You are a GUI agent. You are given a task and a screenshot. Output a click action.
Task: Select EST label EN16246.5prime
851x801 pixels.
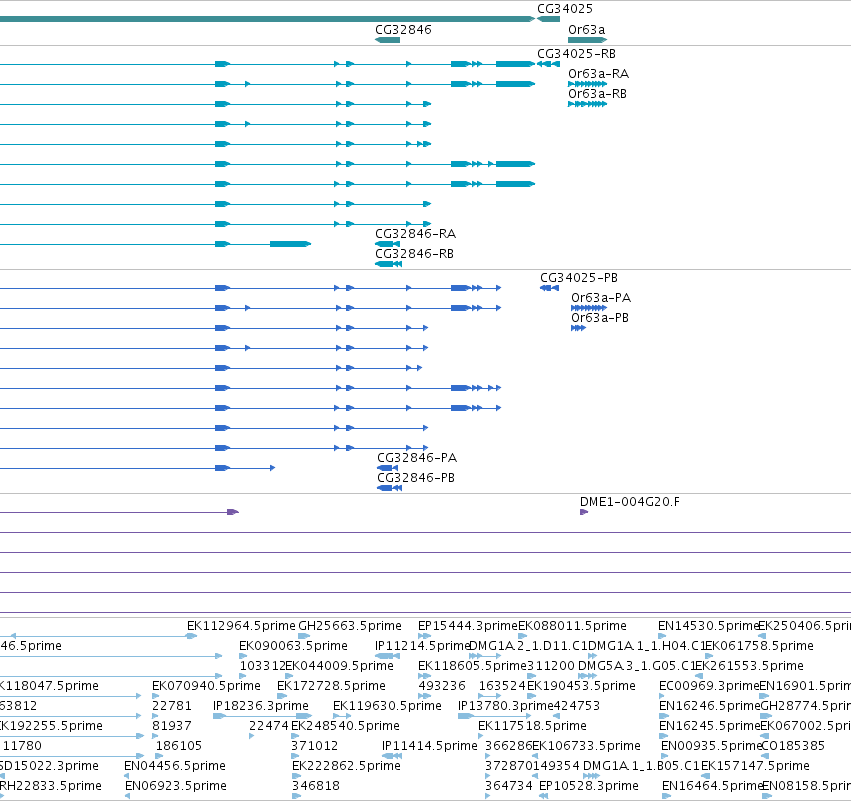tap(709, 706)
